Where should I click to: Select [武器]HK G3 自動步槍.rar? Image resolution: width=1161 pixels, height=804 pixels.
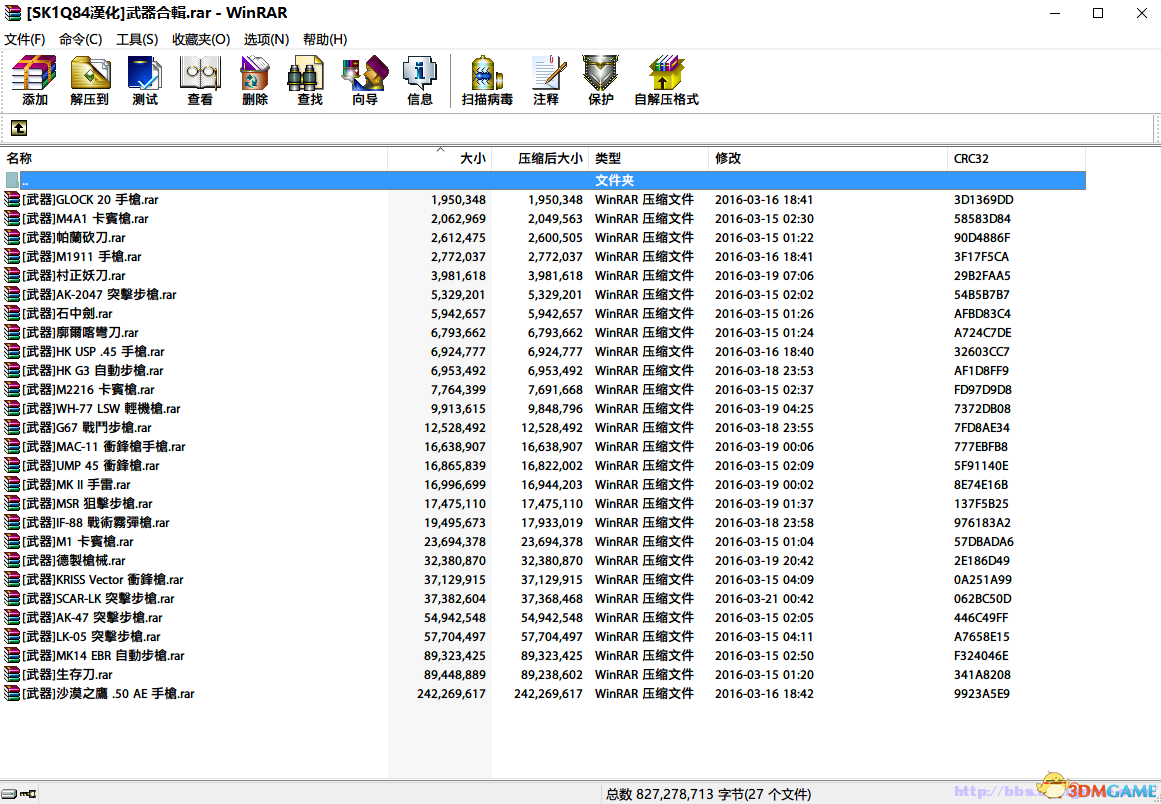[x=93, y=371]
